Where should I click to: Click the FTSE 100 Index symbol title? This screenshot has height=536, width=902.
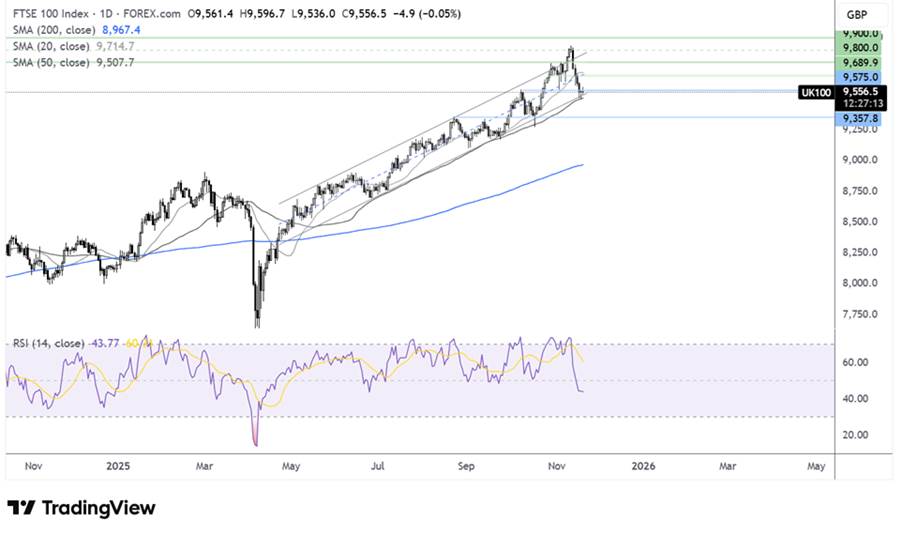point(53,15)
